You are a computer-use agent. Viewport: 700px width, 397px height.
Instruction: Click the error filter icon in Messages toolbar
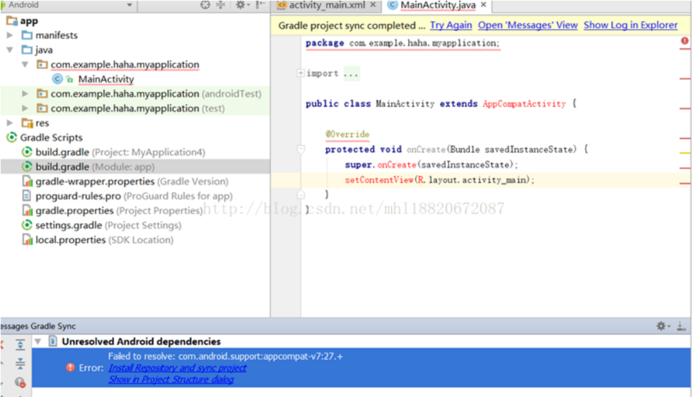[20, 382]
